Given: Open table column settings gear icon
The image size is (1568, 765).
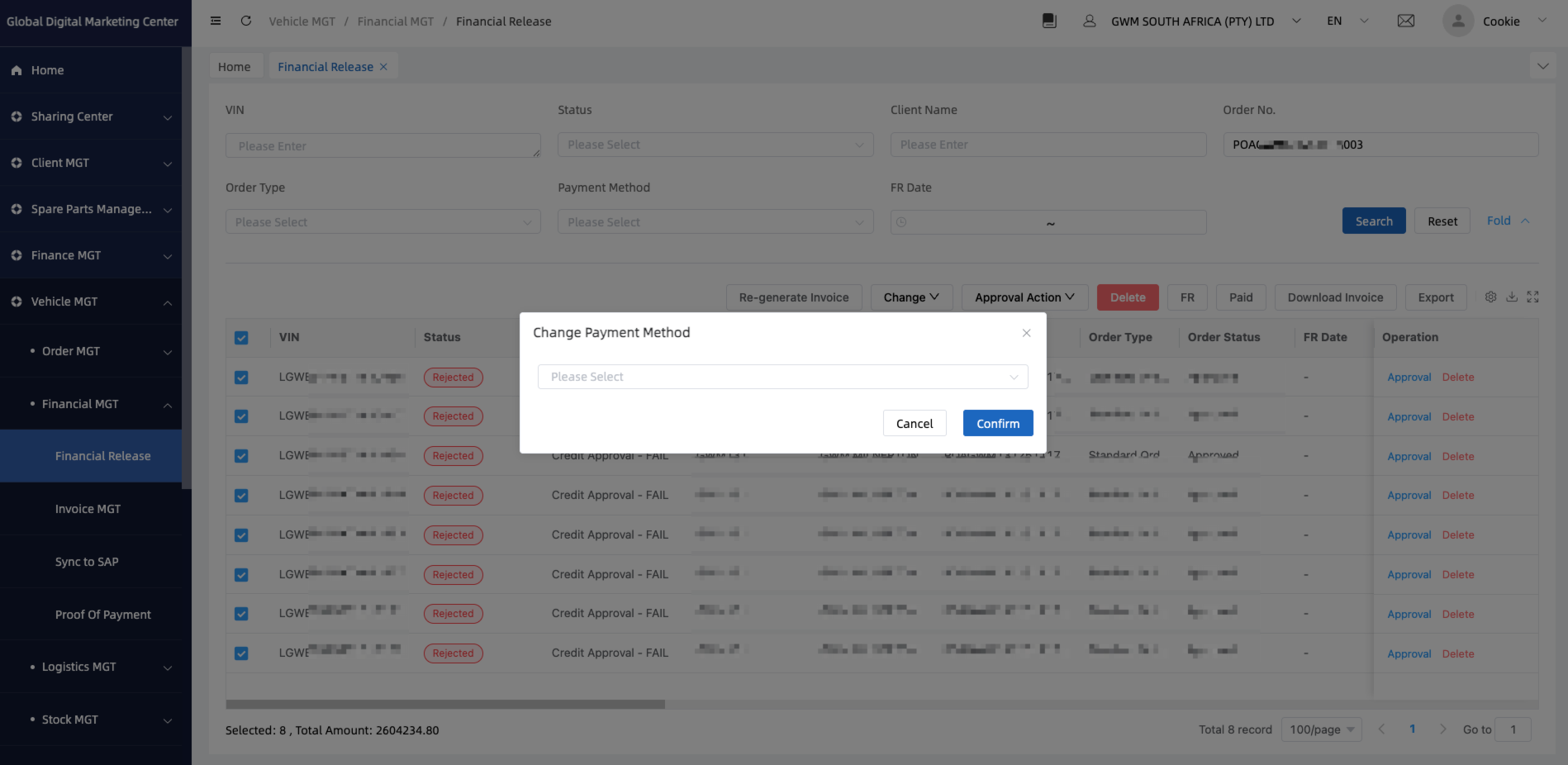Looking at the screenshot, I should (1490, 297).
